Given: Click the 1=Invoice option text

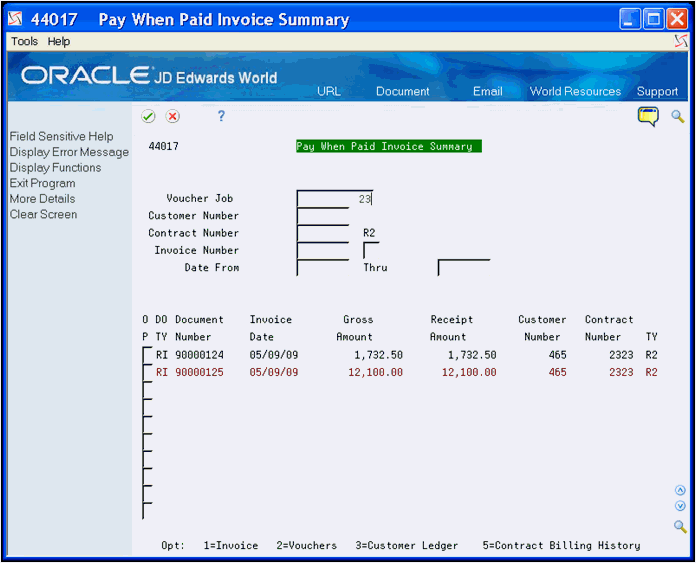Looking at the screenshot, I should tap(231, 545).
